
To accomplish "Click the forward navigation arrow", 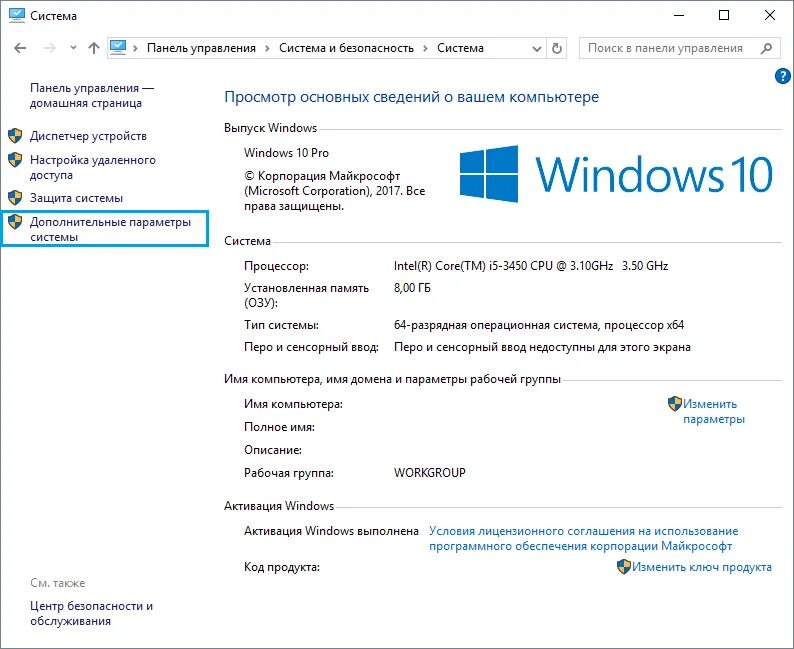I will pos(50,48).
